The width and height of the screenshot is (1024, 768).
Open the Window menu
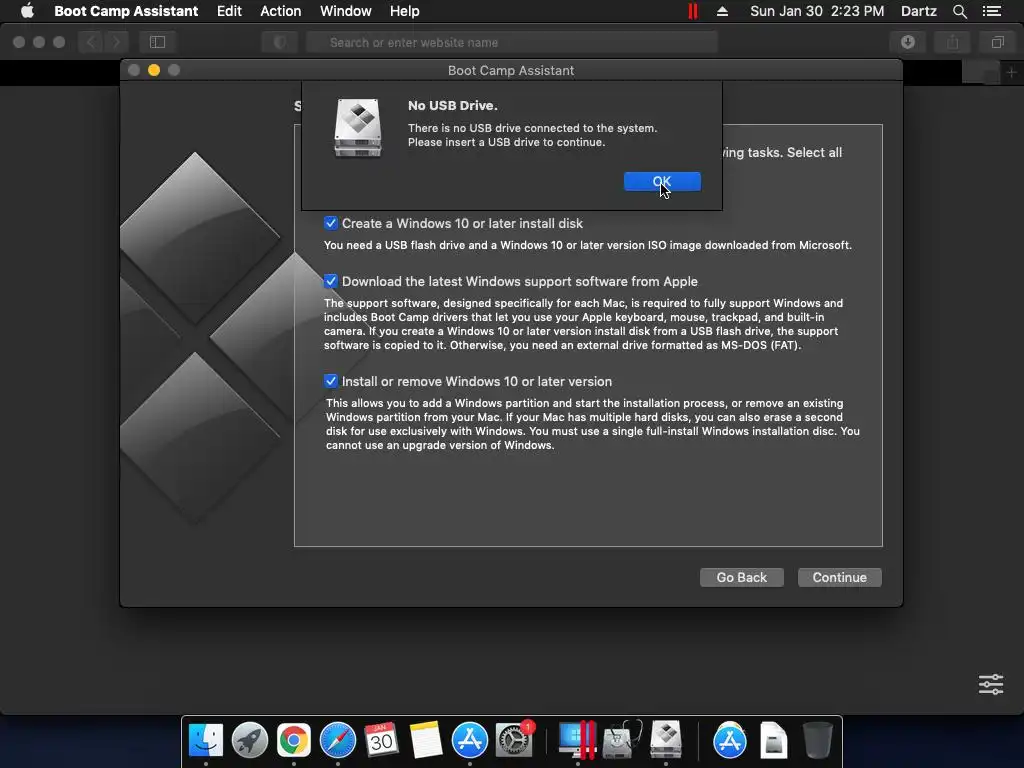[345, 11]
